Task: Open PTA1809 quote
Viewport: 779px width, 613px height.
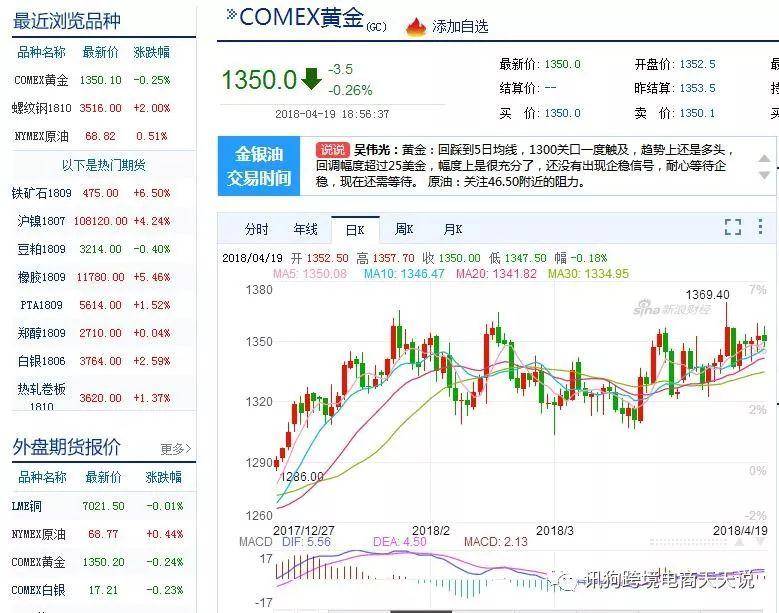Action: [41, 305]
